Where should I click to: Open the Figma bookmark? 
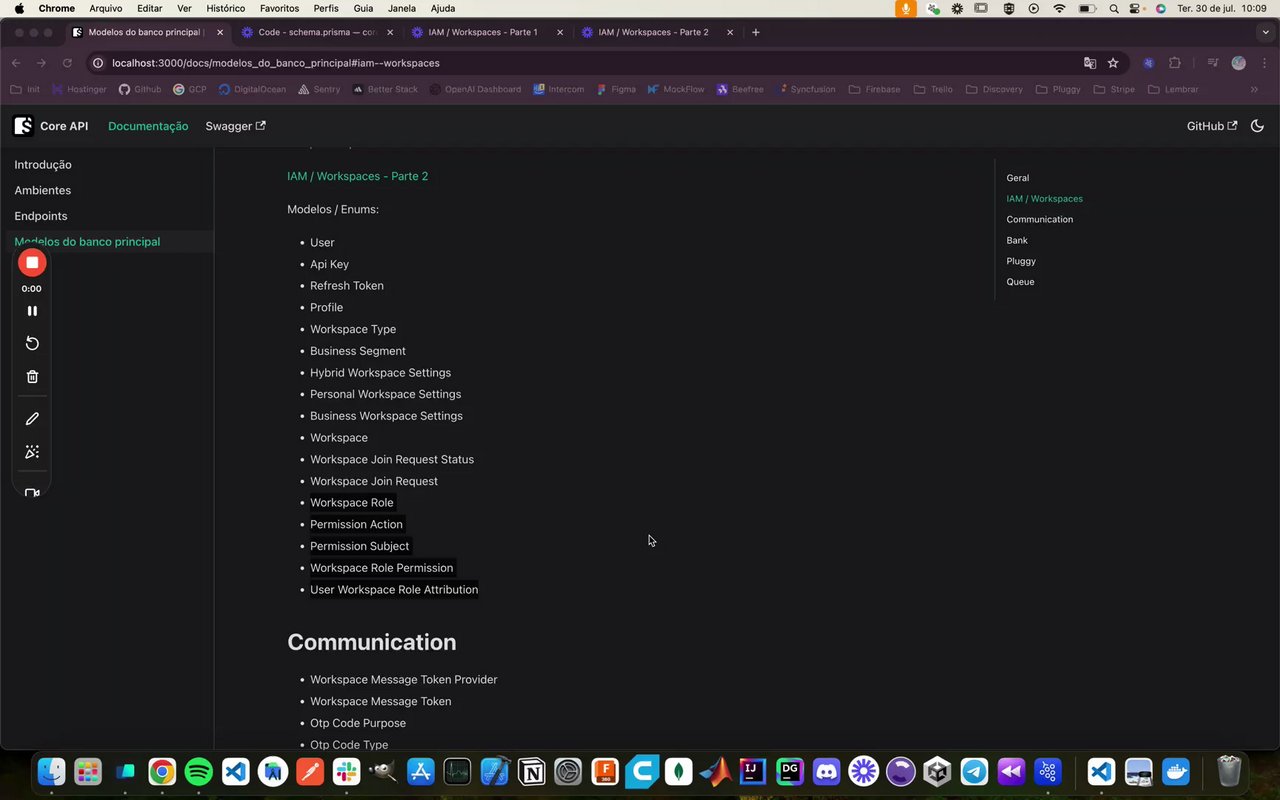(615, 89)
